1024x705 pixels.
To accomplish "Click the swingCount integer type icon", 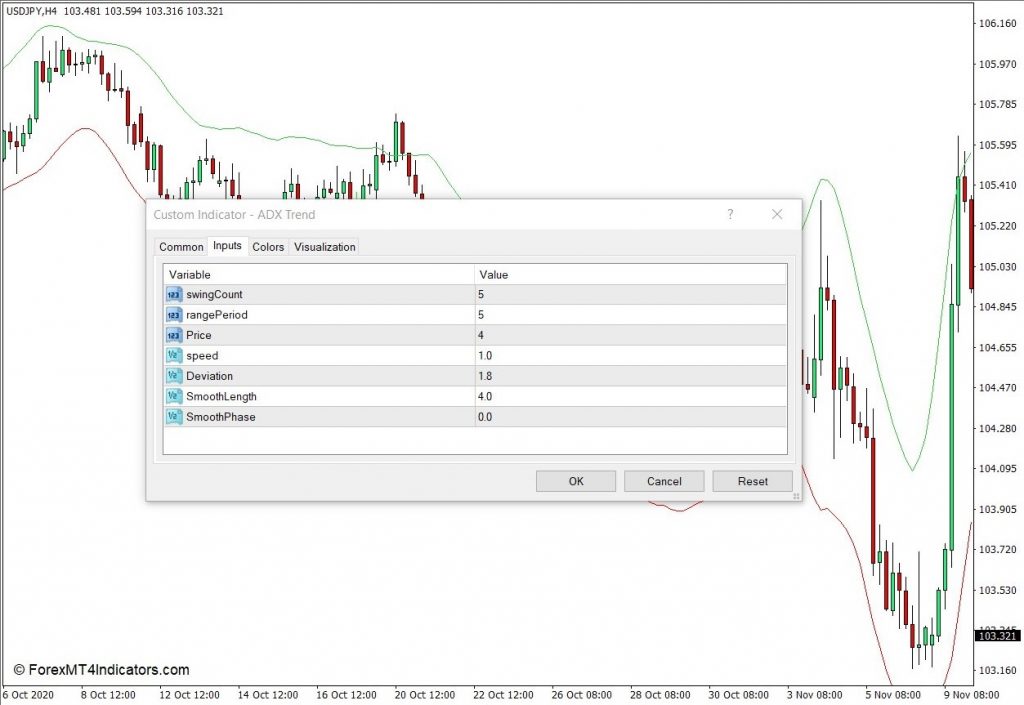I will (174, 294).
